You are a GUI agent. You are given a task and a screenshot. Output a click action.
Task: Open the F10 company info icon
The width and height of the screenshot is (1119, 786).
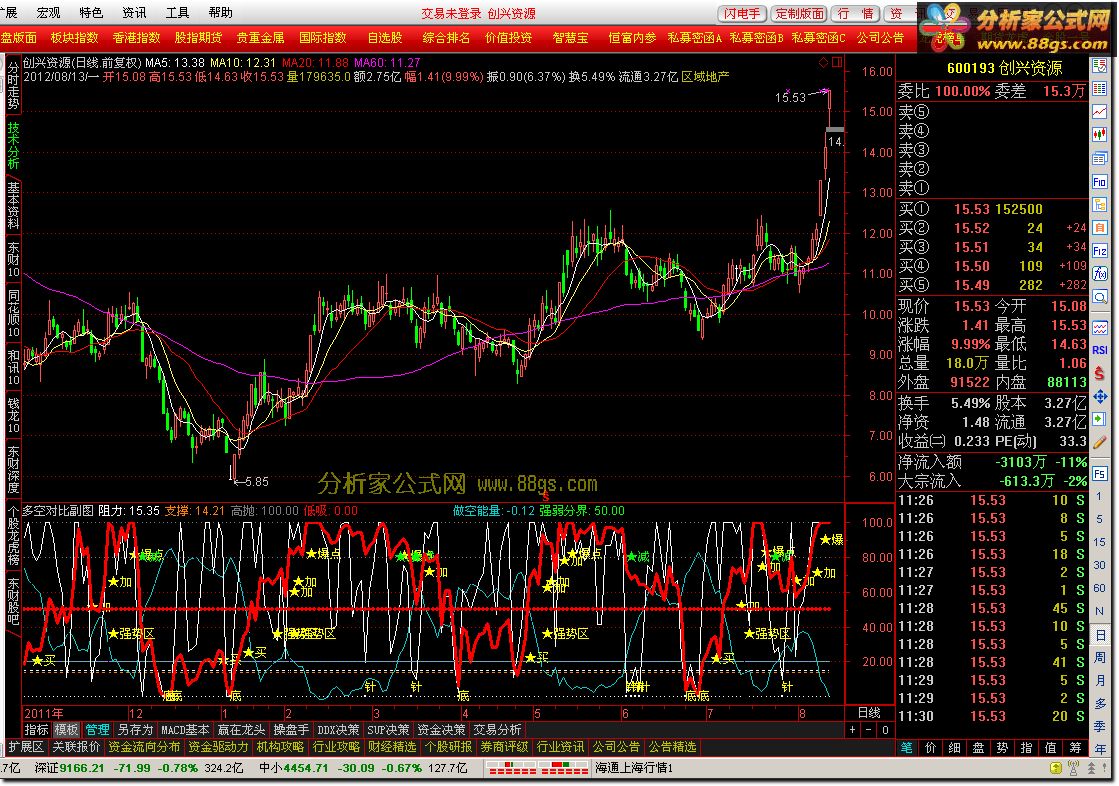(1100, 182)
